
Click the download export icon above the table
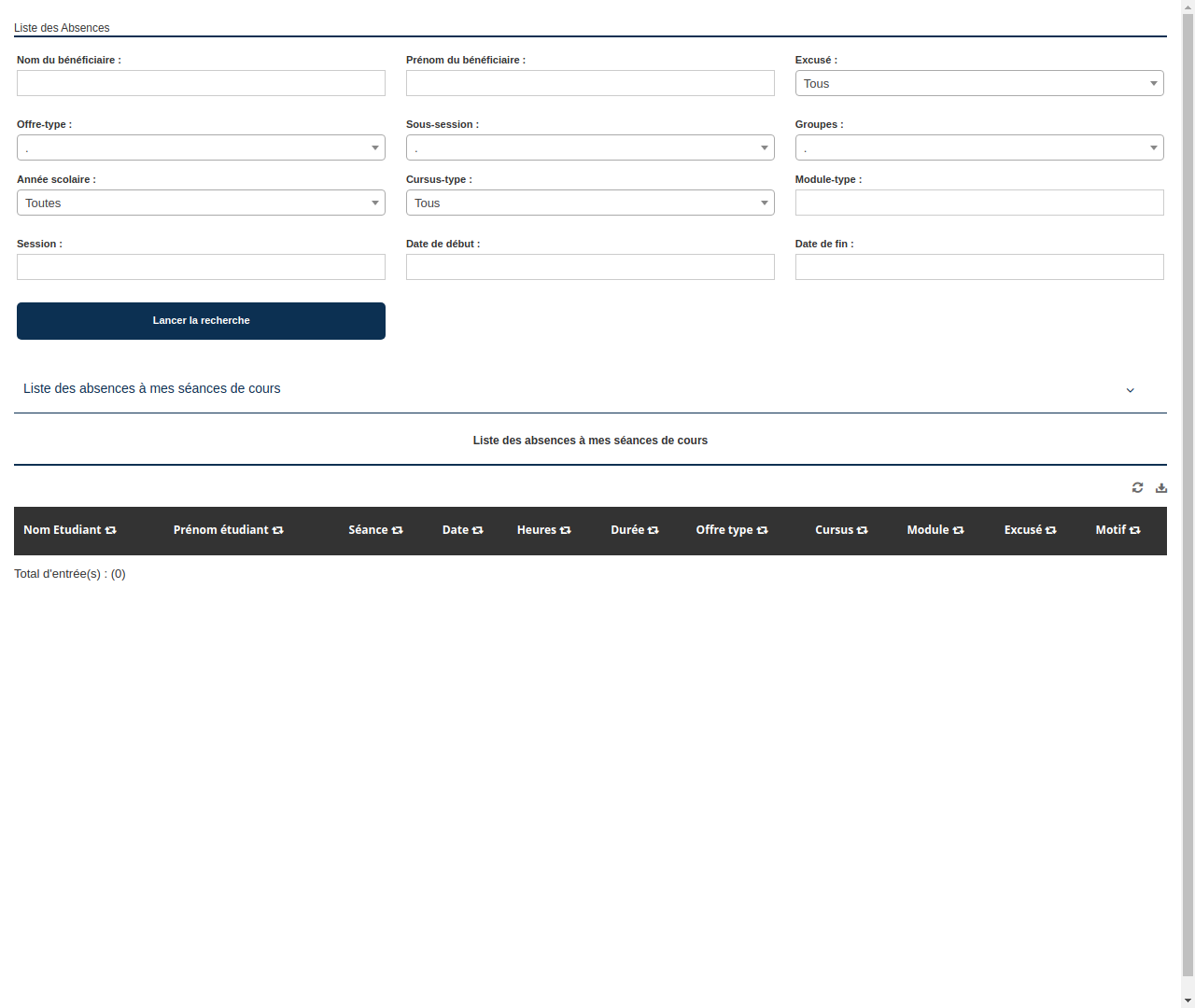point(1160,487)
